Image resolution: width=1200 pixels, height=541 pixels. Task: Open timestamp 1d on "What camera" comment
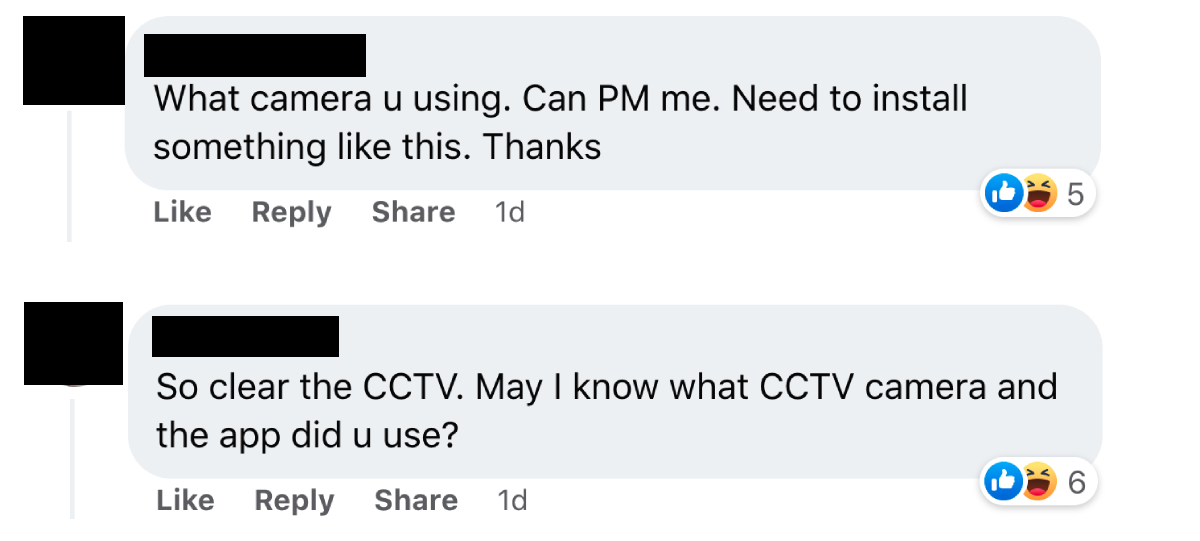[510, 212]
